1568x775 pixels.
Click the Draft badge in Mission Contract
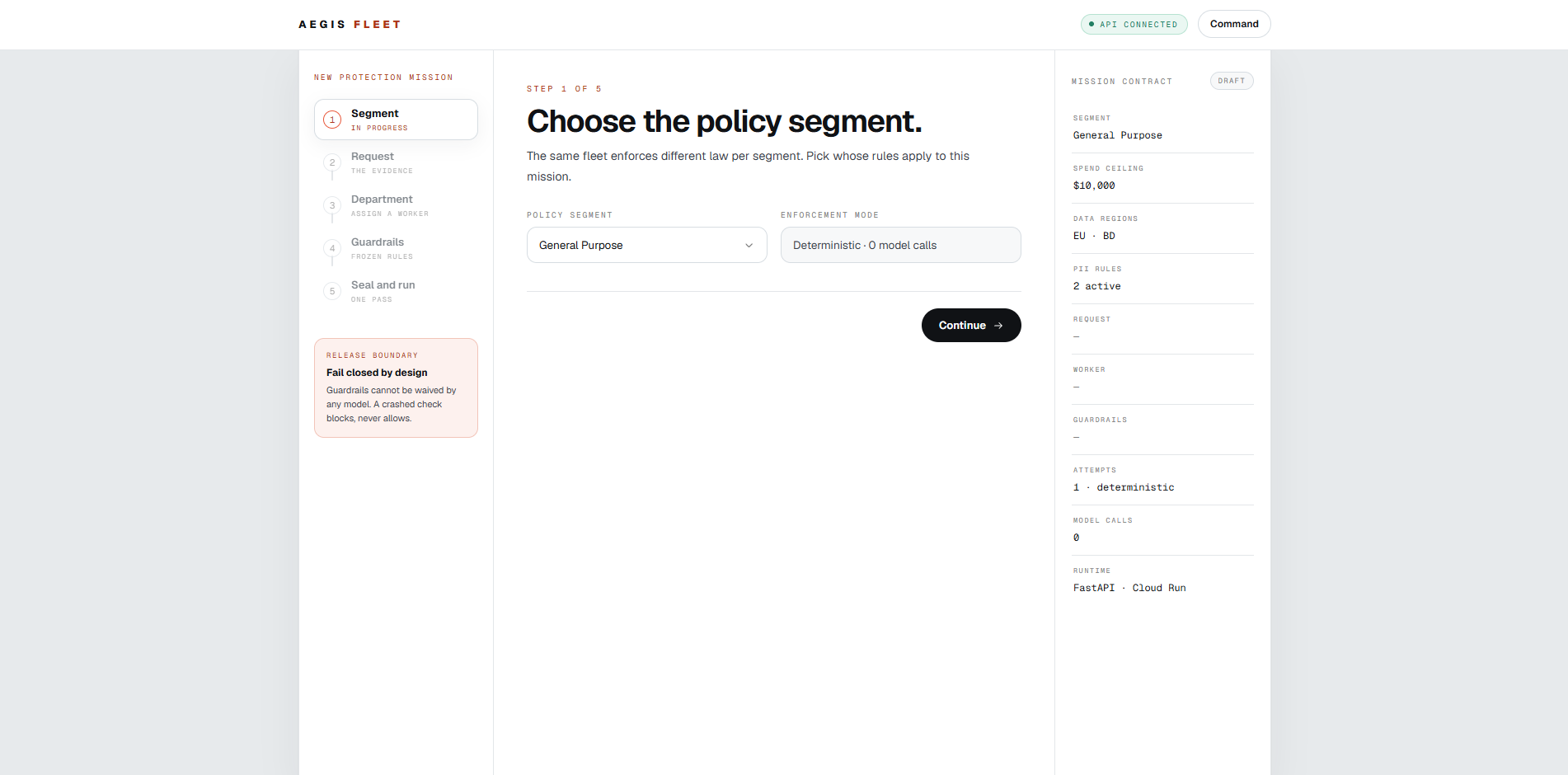pyautogui.click(x=1232, y=81)
